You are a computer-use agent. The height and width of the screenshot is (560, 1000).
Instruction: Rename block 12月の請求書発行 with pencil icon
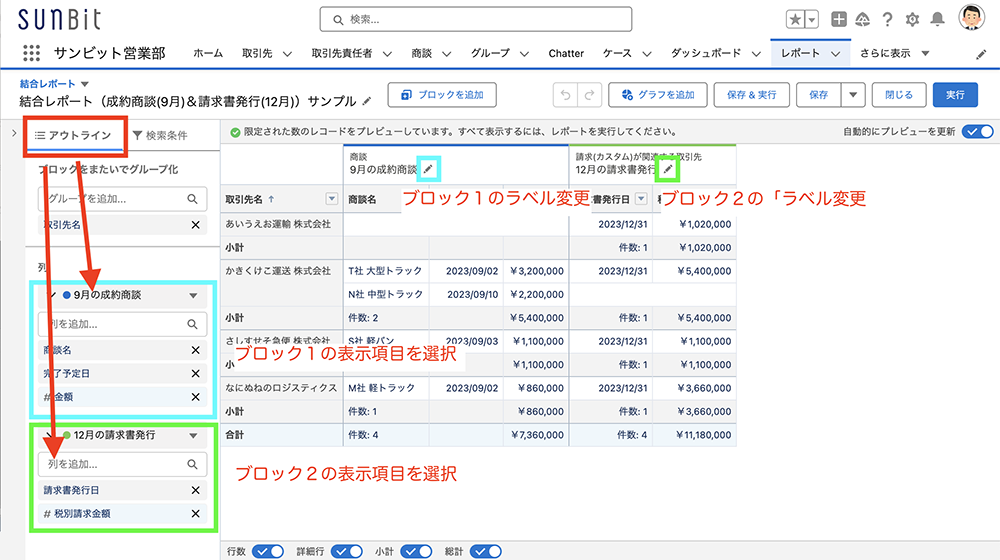pyautogui.click(x=668, y=169)
